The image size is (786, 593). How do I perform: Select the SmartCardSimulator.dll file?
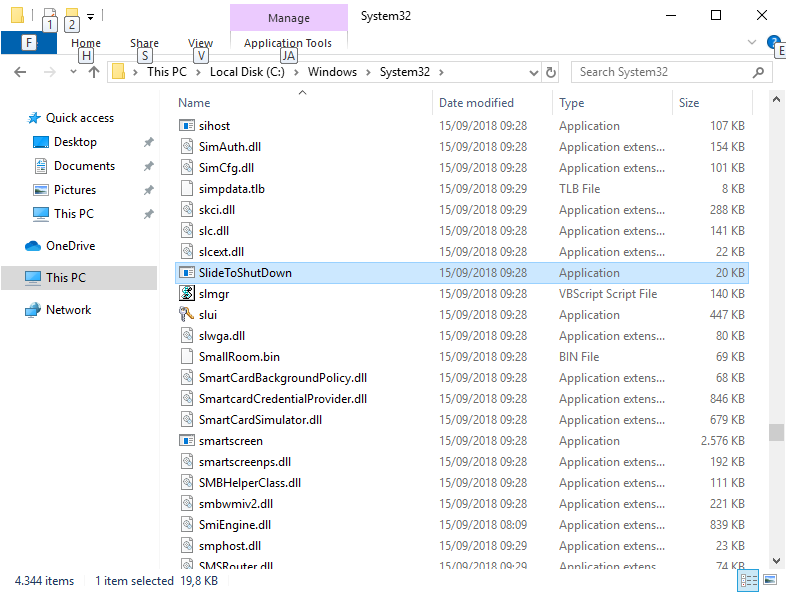pyautogui.click(x=462, y=420)
